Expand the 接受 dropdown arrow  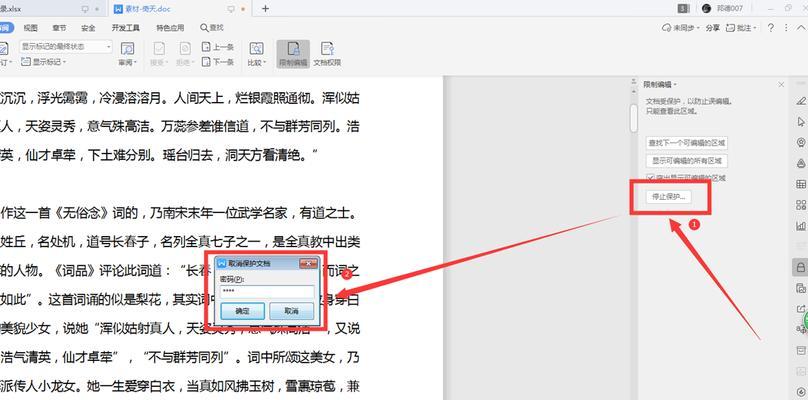pos(167,63)
